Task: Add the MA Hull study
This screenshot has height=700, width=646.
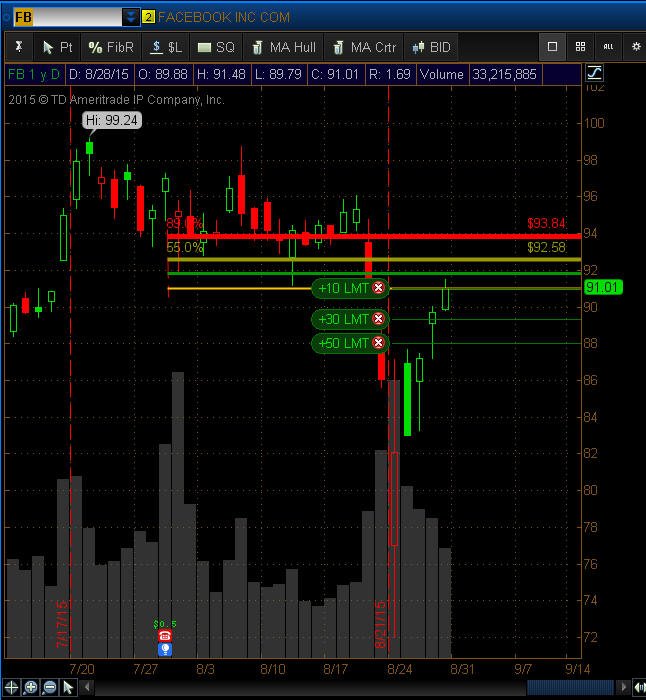Action: 283,47
